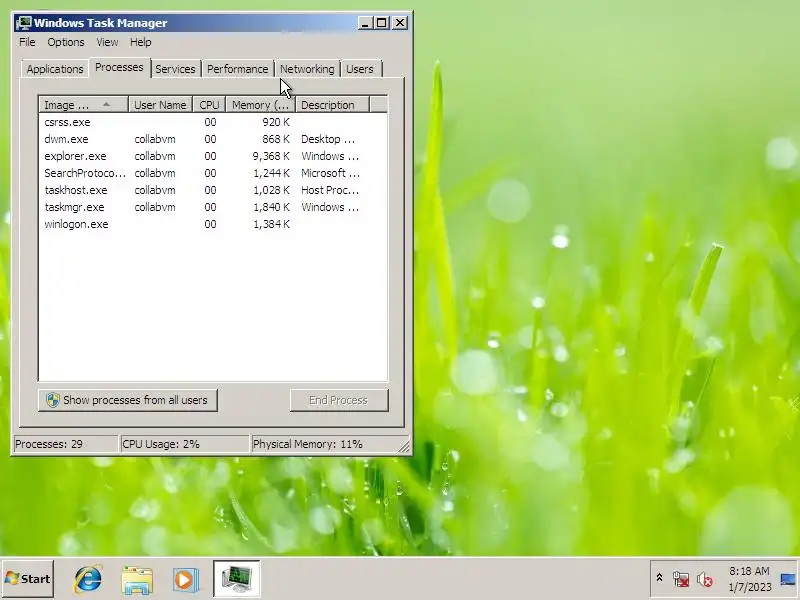Select the Processes tab
The height and width of the screenshot is (600, 800).
119,67
